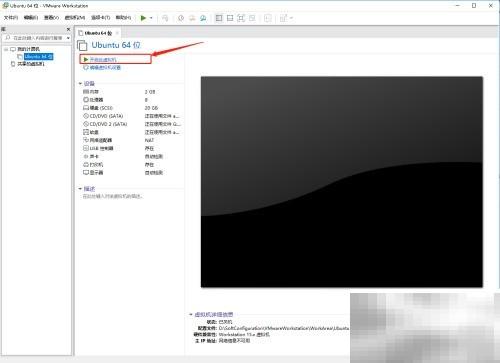Click the black VM screen preview

tap(342, 182)
